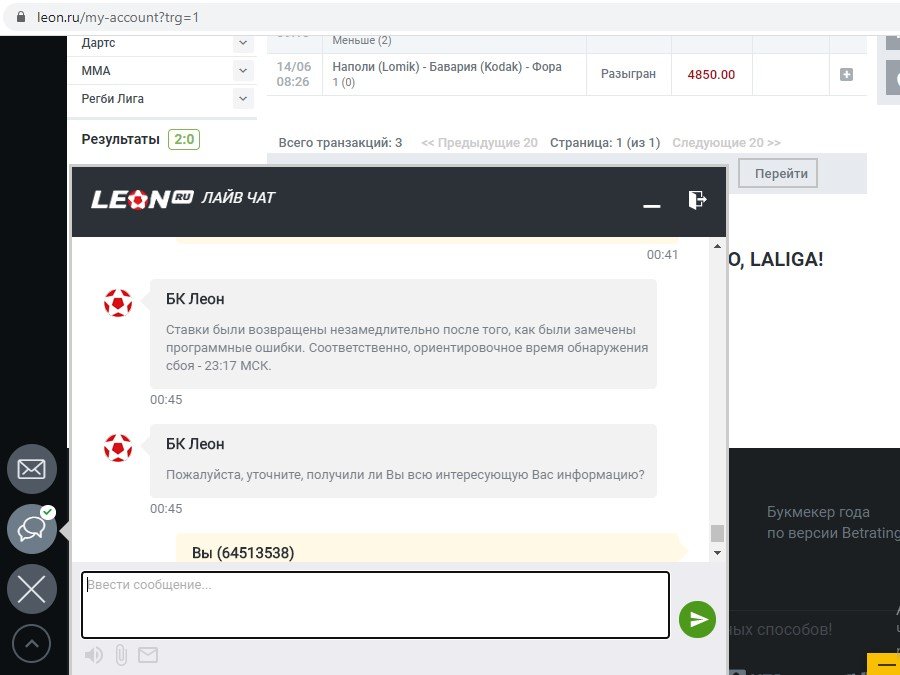Screen dimensions: 900x675
Task: Click the chat bubbles sidebar button
Action: 32,529
